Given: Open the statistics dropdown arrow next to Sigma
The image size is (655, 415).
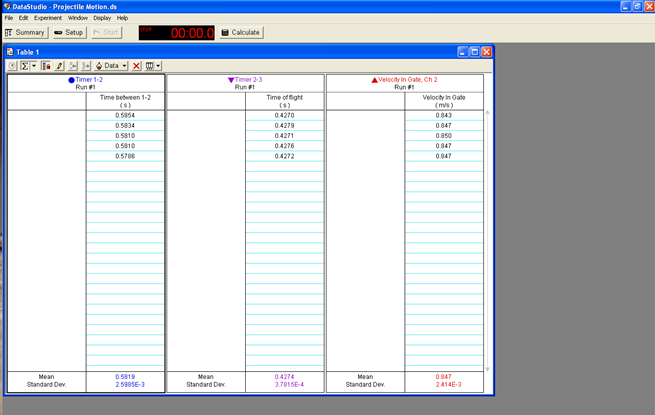Looking at the screenshot, I should coord(34,66).
